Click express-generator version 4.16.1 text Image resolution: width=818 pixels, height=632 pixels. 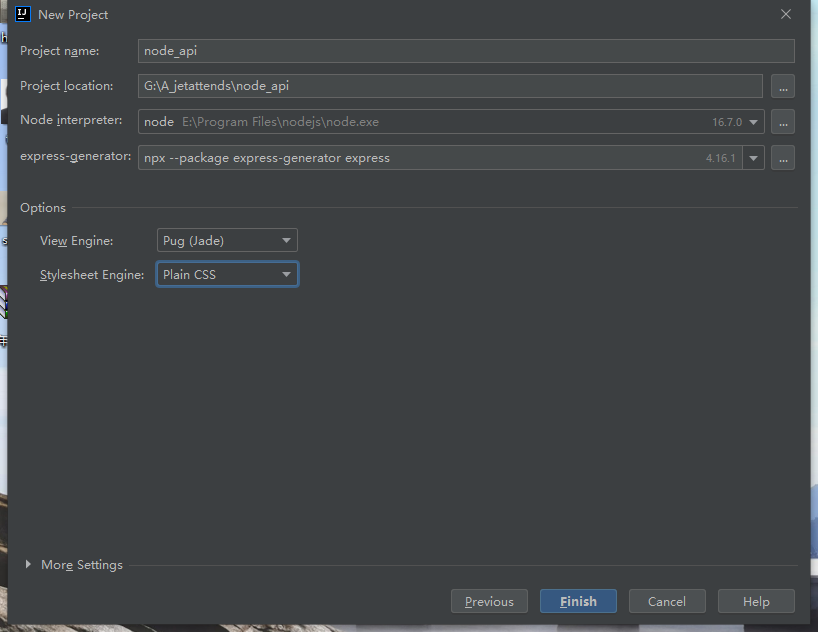[720, 158]
